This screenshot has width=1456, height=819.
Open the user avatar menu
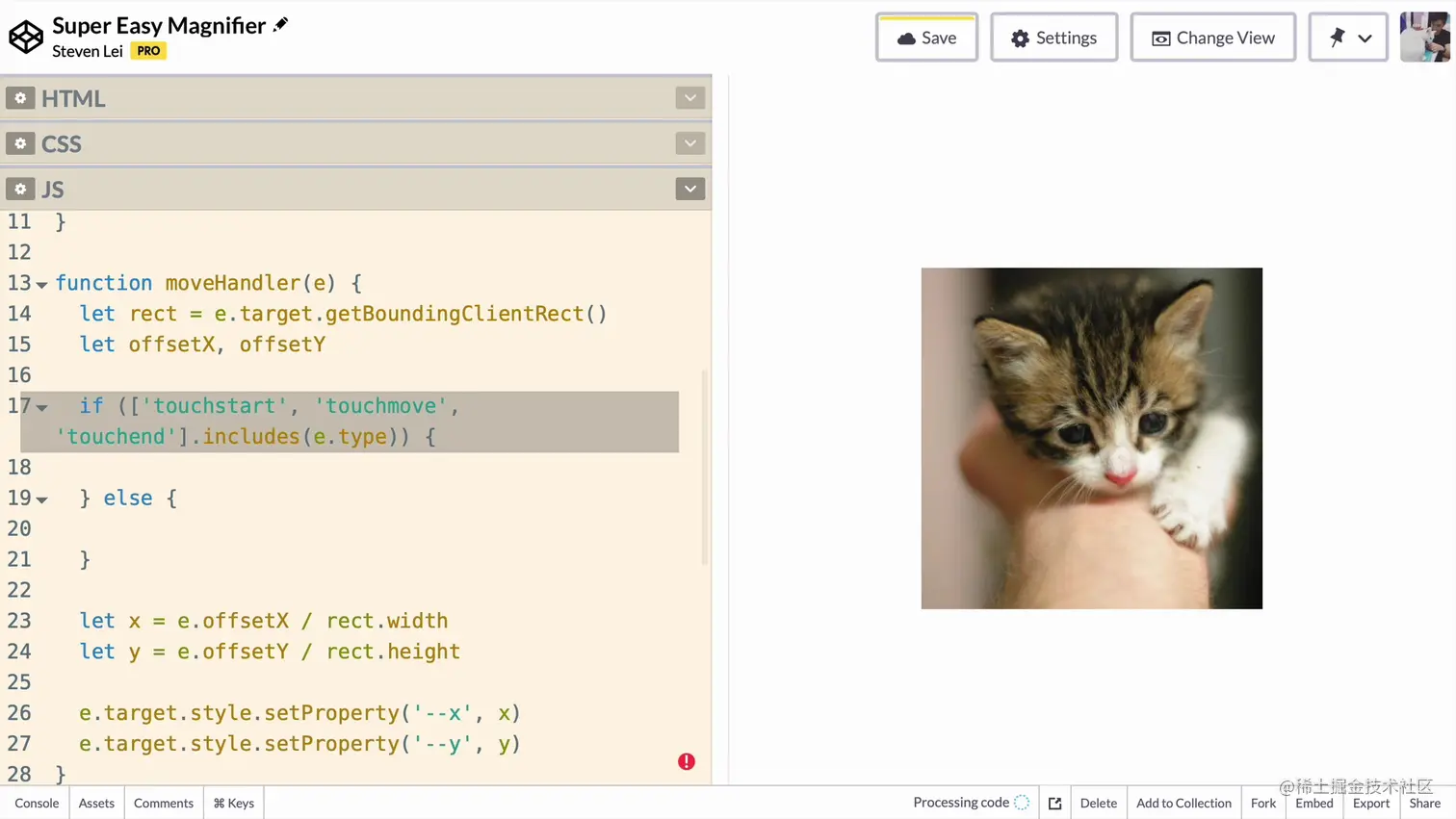tap(1425, 38)
